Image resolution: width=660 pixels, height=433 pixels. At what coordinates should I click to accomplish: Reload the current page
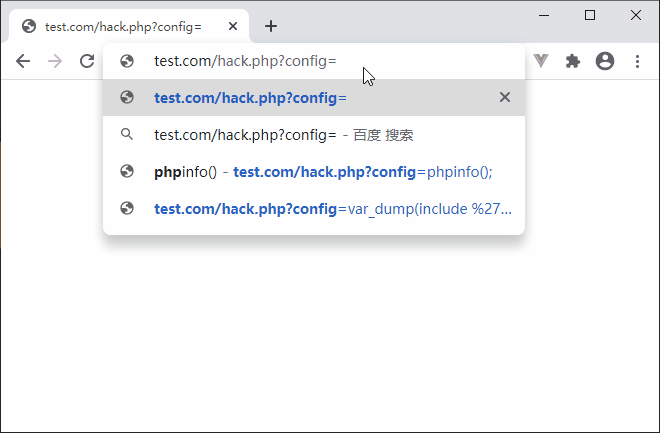87,61
